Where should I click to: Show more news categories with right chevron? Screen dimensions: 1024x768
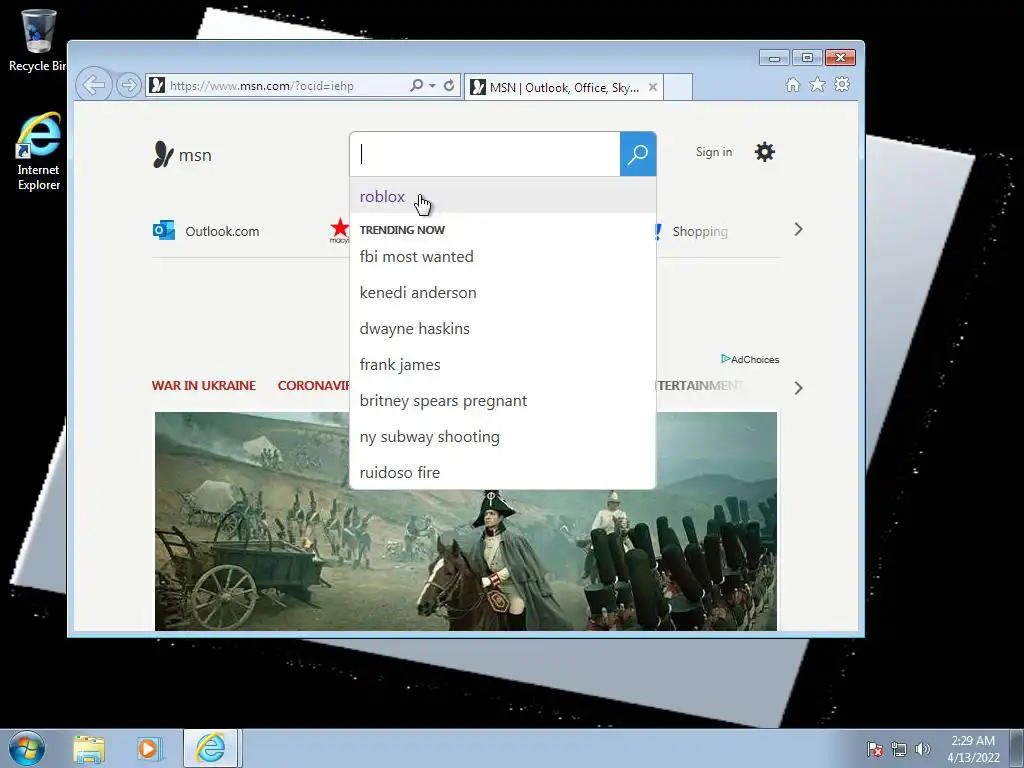[798, 388]
